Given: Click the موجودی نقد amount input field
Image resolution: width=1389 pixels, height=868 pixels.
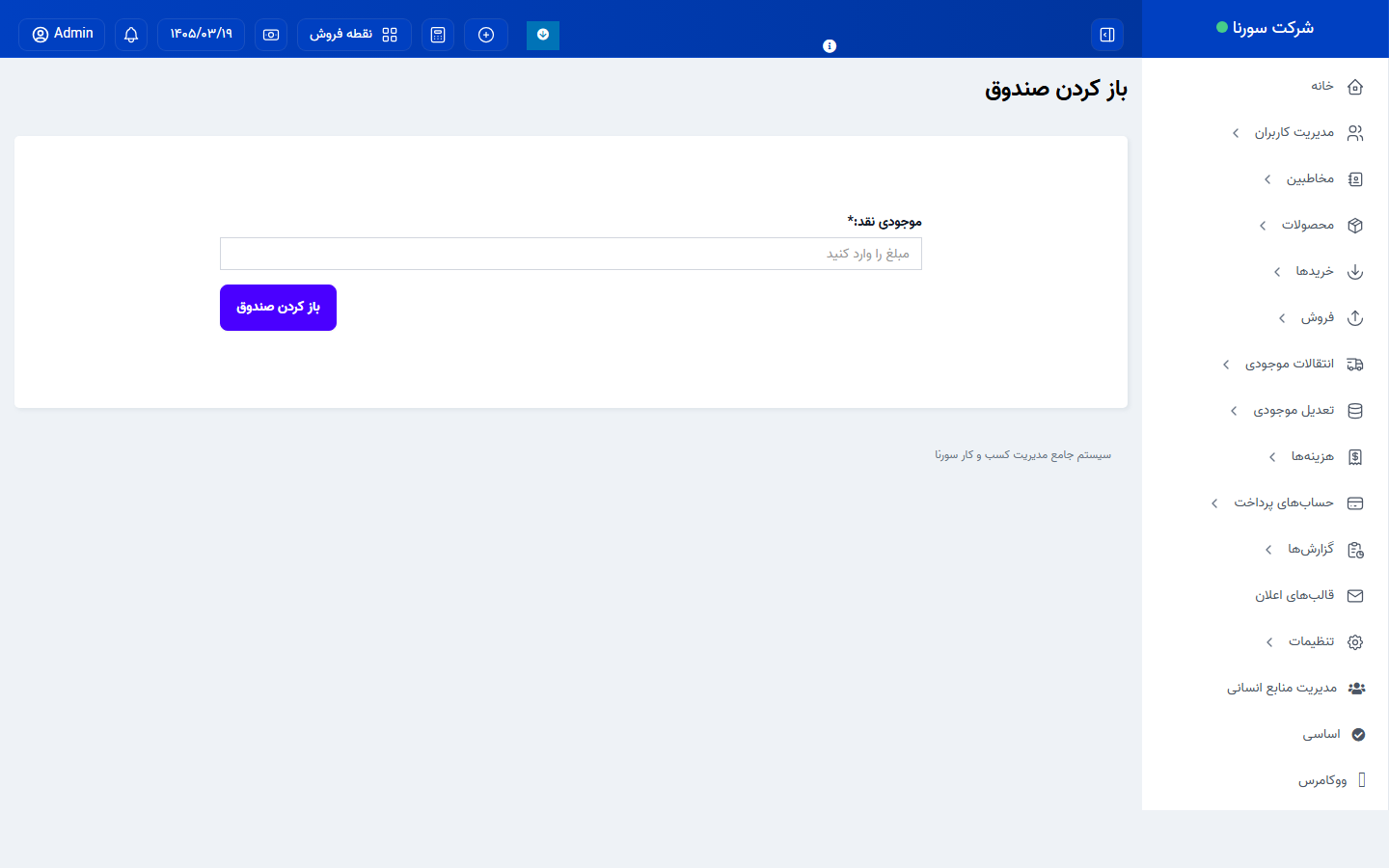Looking at the screenshot, I should click(571, 254).
